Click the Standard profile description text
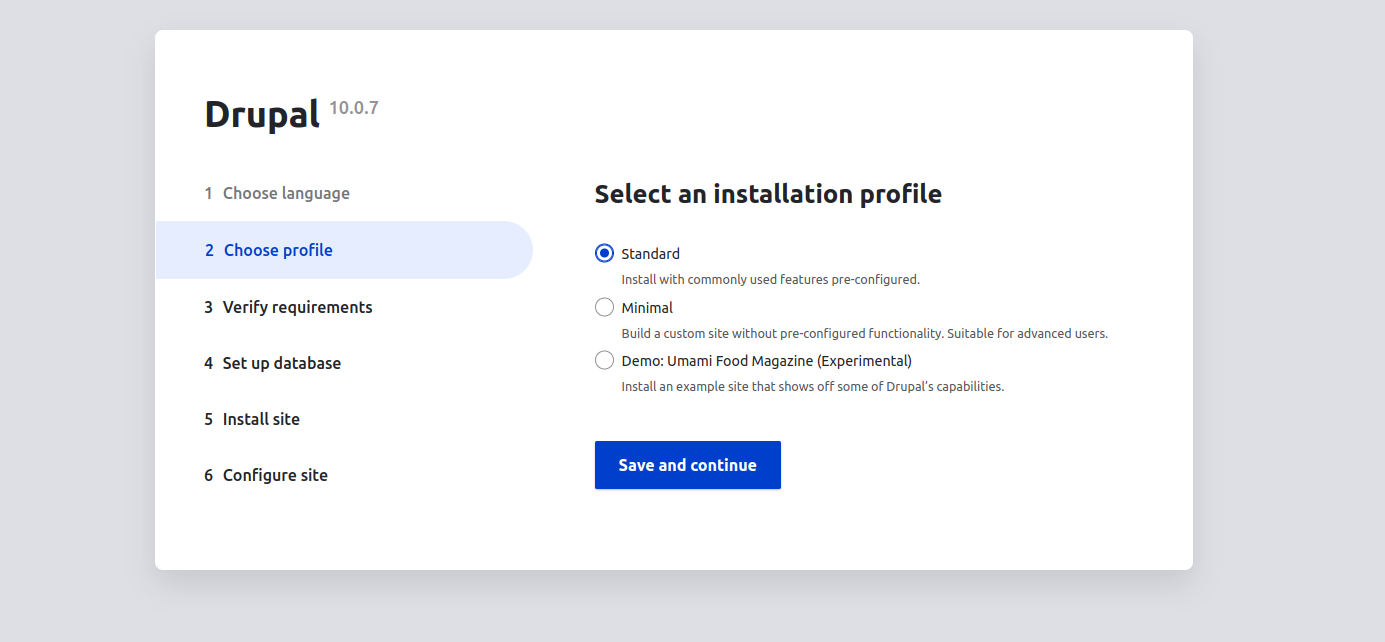1385x642 pixels. click(x=770, y=280)
